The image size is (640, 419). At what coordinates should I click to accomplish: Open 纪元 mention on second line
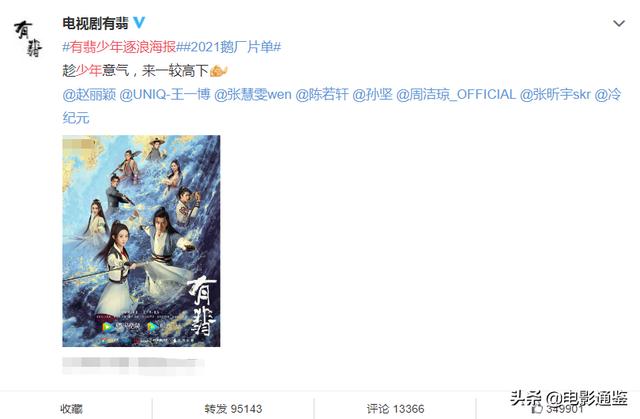point(76,118)
